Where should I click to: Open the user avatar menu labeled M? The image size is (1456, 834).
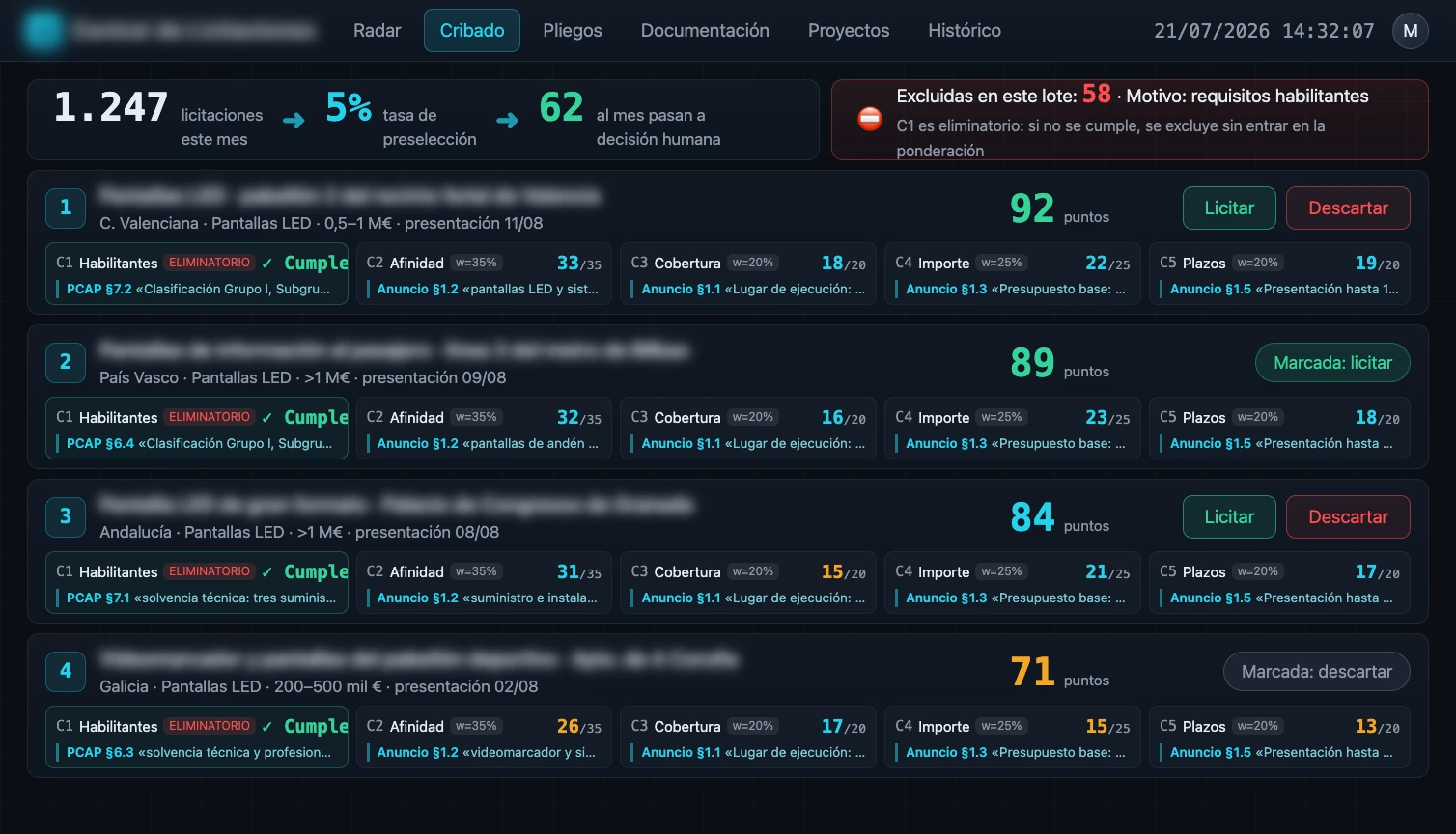tap(1410, 31)
